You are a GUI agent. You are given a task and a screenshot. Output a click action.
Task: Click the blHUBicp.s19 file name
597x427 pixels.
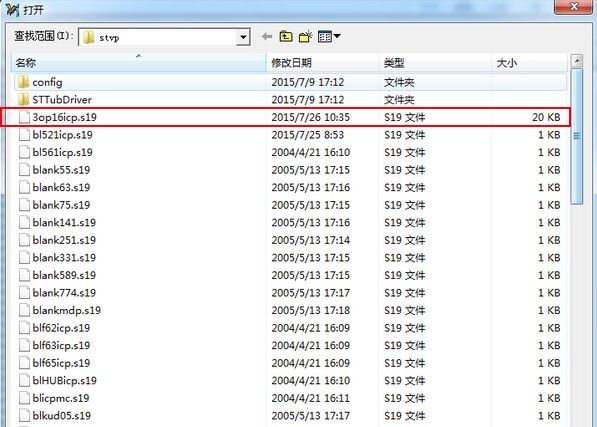[64, 381]
